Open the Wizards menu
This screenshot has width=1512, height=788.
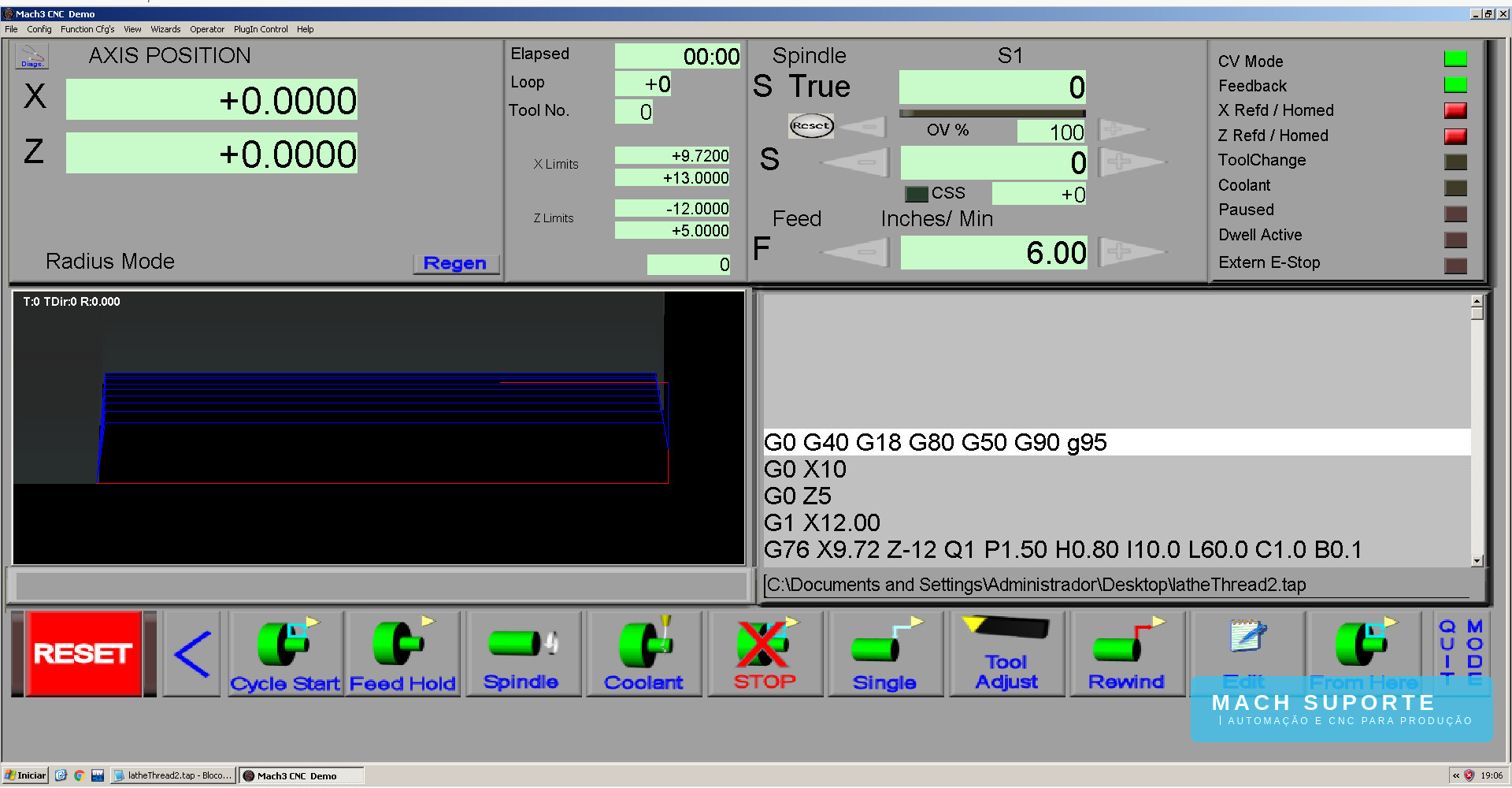[165, 29]
